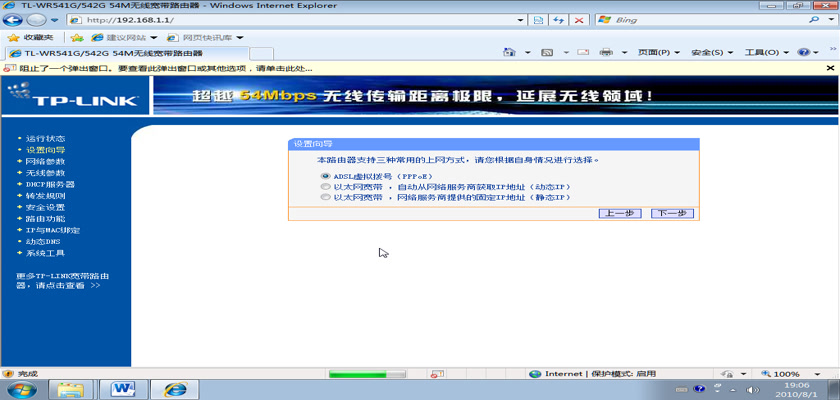The height and width of the screenshot is (400, 840).
Task: Click the 下一步 (Next) button
Action: point(671,213)
